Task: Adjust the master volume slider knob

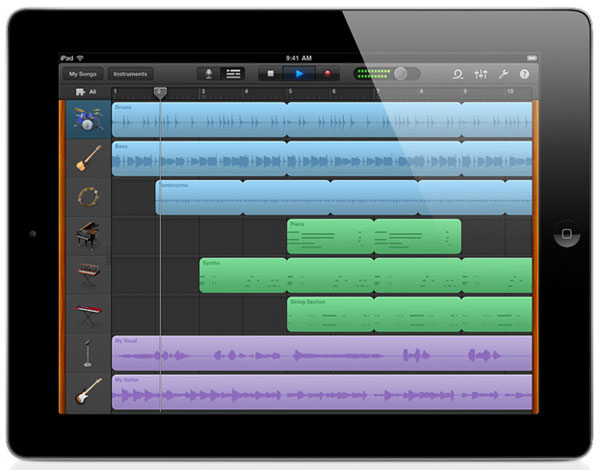Action: tap(401, 73)
